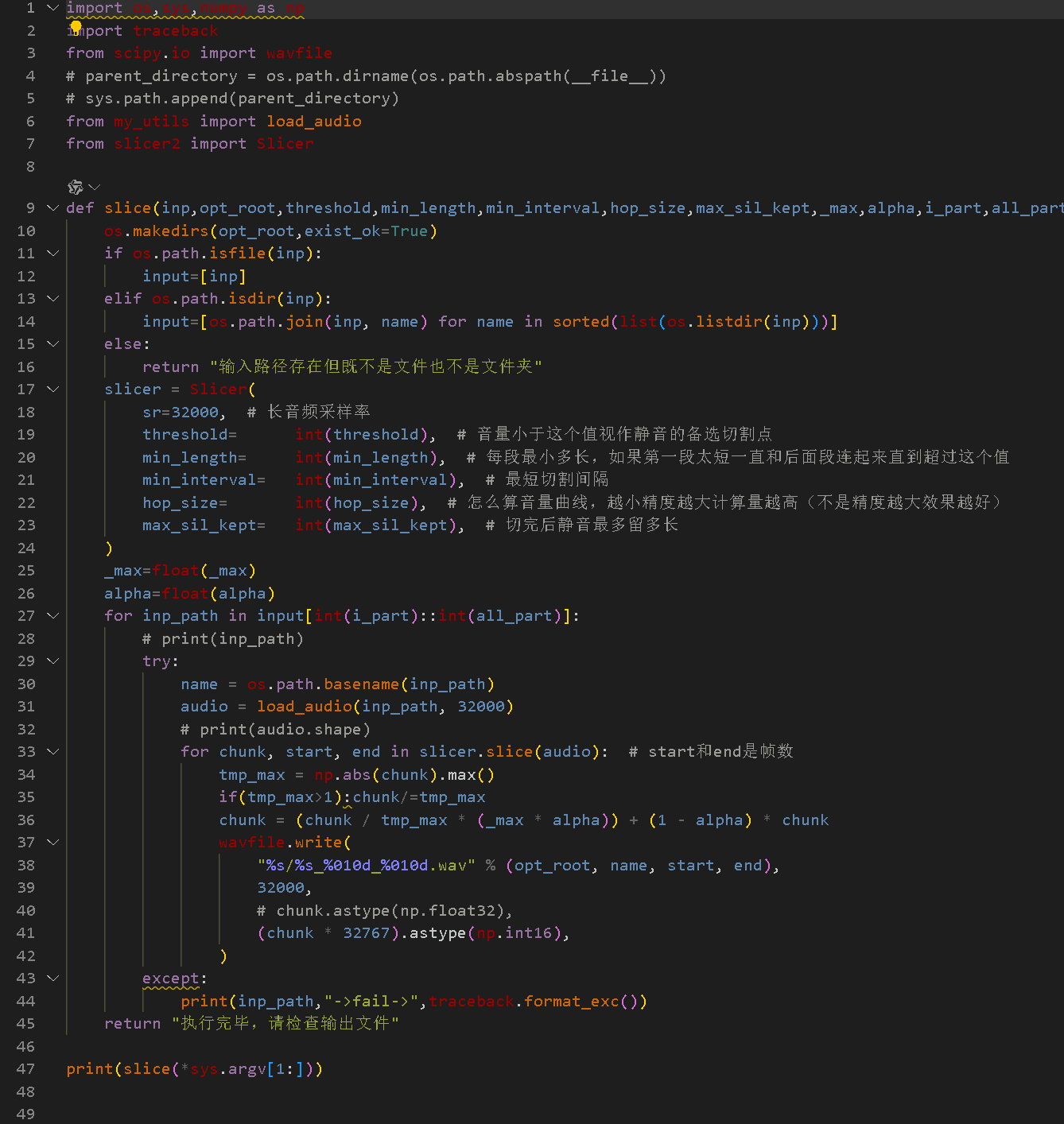The width and height of the screenshot is (1064, 1124).
Task: Fold the try block at line 29
Action: [52, 661]
